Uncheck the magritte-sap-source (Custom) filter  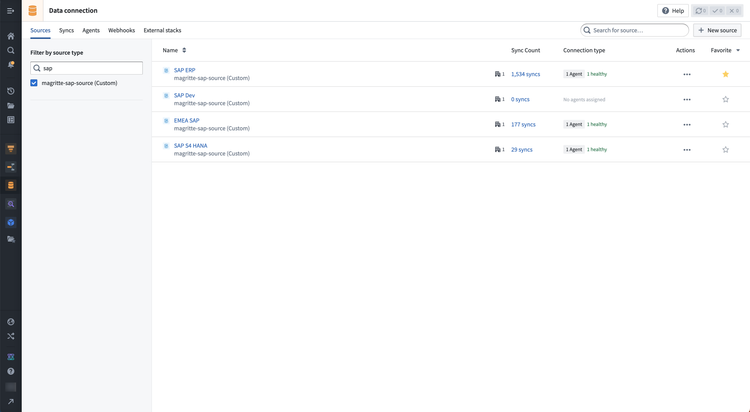(33, 83)
